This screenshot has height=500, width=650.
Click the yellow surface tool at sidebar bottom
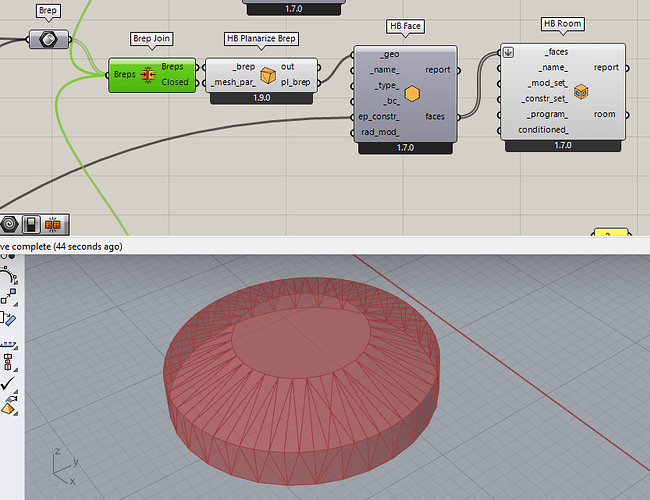point(9,406)
